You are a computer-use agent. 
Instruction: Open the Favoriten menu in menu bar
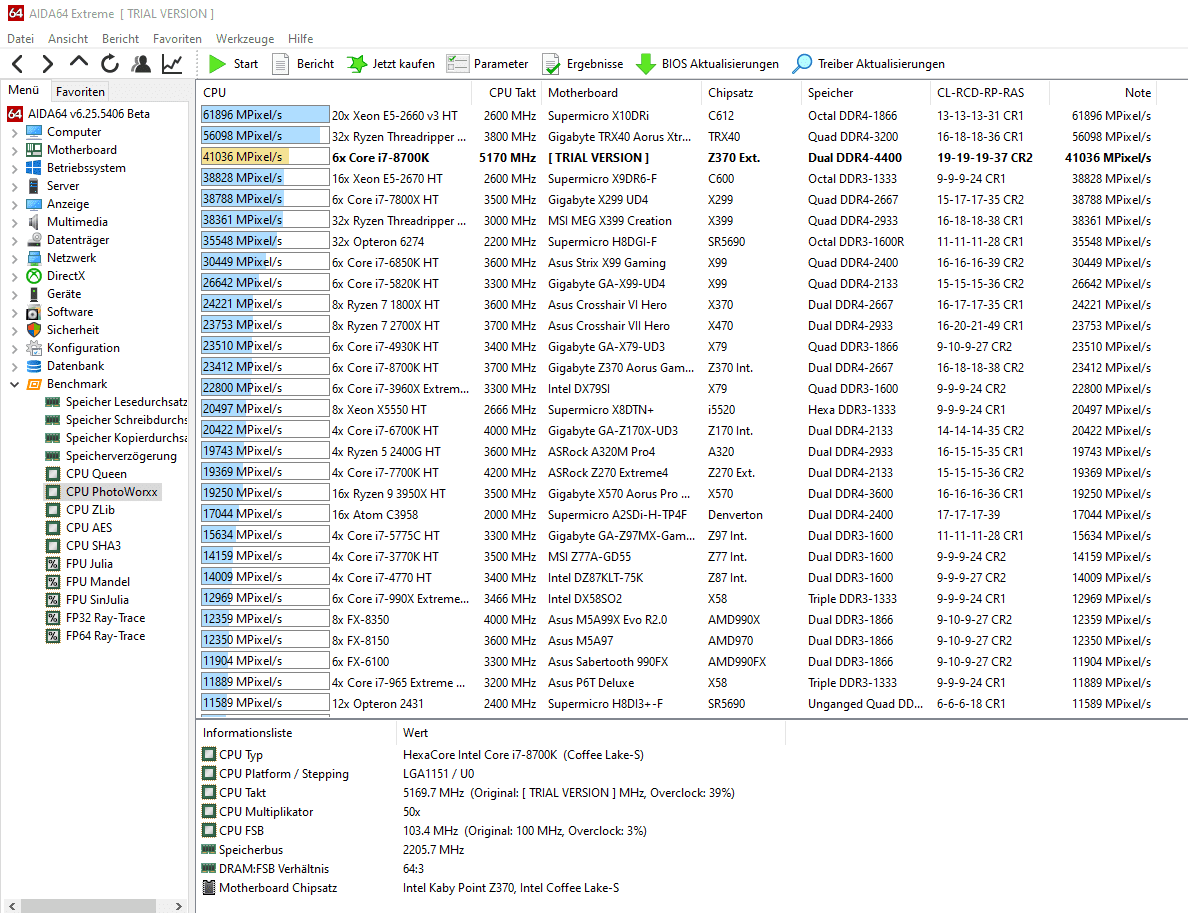(x=177, y=39)
